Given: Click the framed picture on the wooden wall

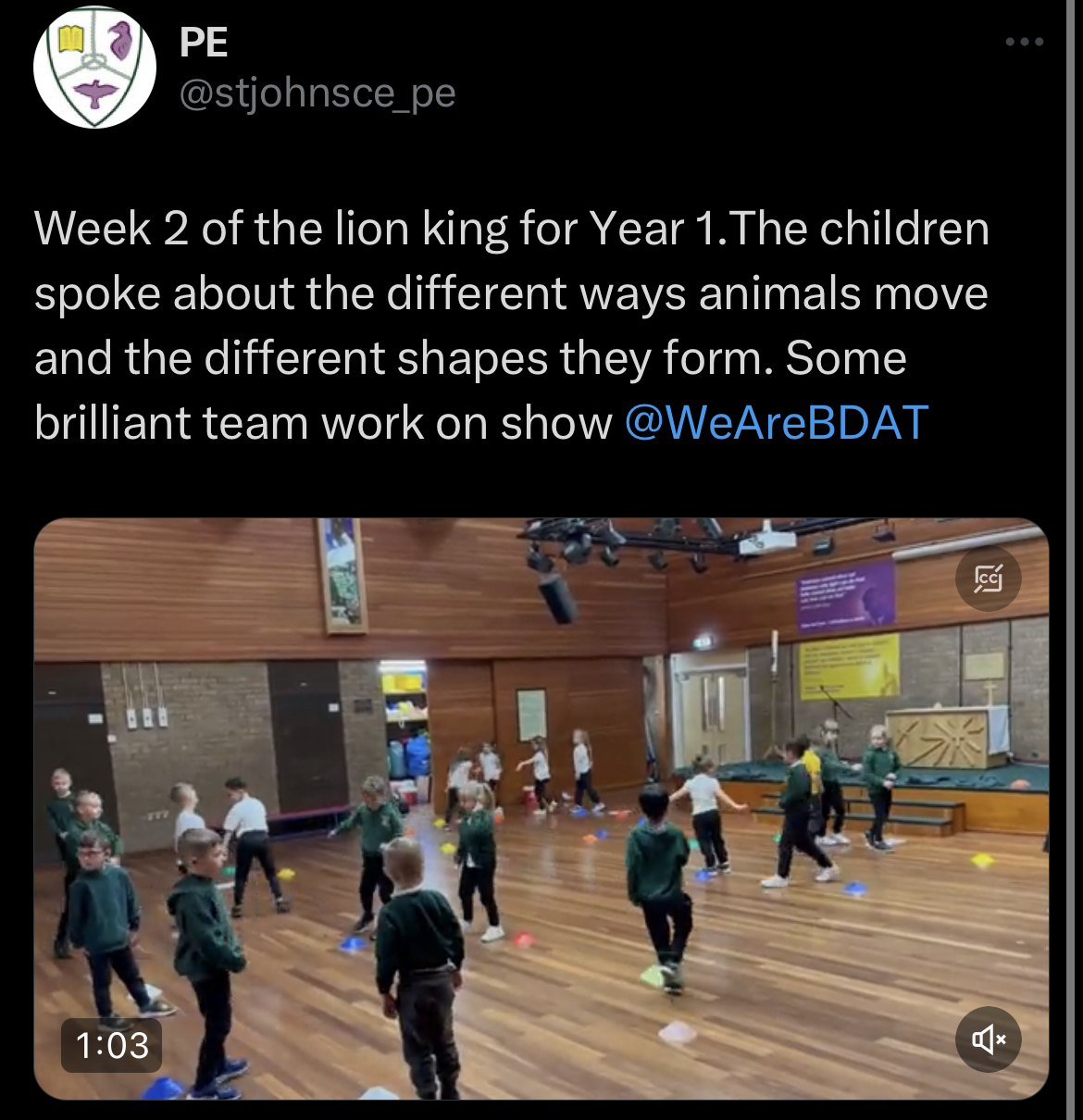Looking at the screenshot, I should click(x=341, y=576).
